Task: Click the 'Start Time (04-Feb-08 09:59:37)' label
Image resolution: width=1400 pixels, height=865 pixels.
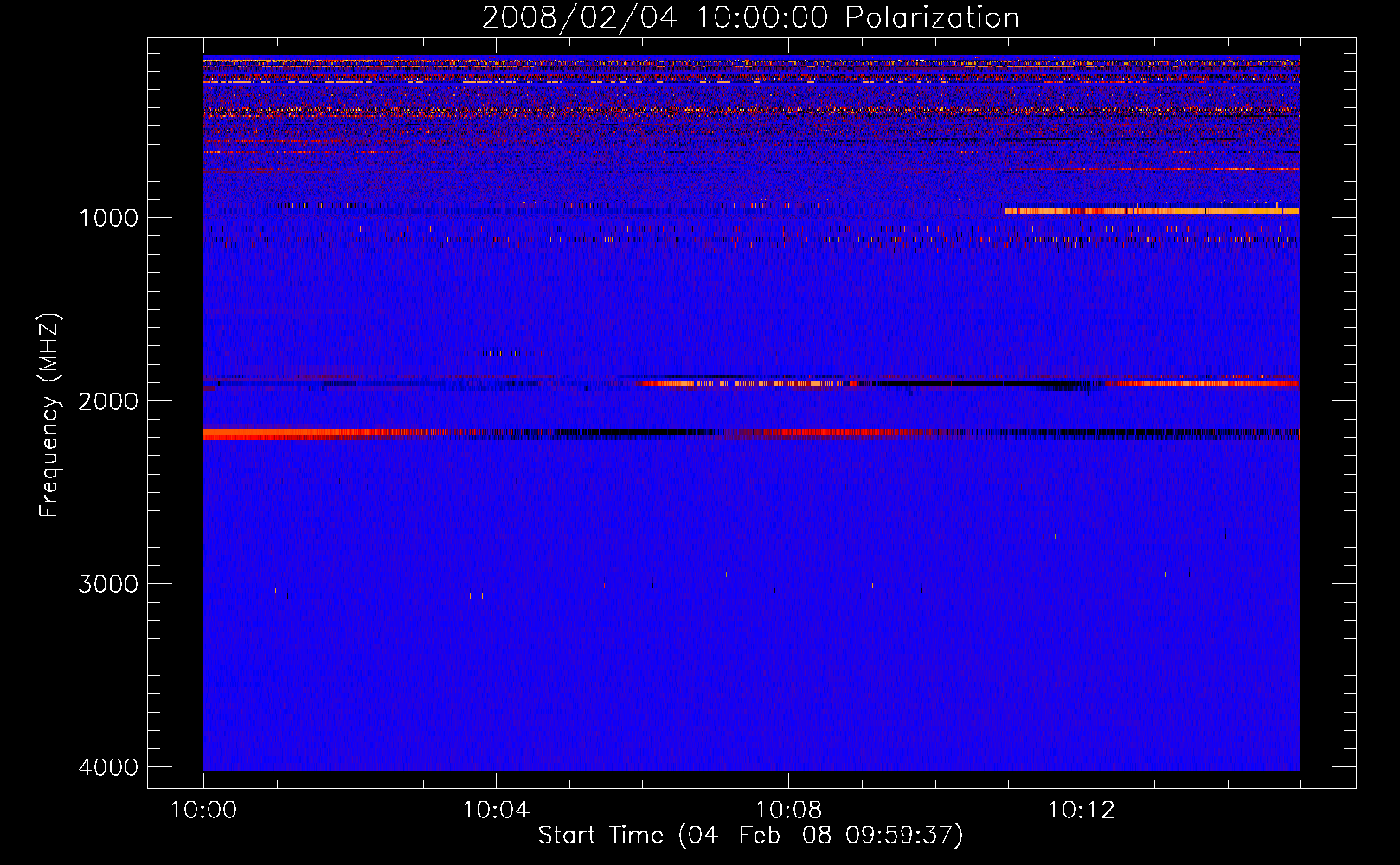Action: pyautogui.click(x=750, y=836)
